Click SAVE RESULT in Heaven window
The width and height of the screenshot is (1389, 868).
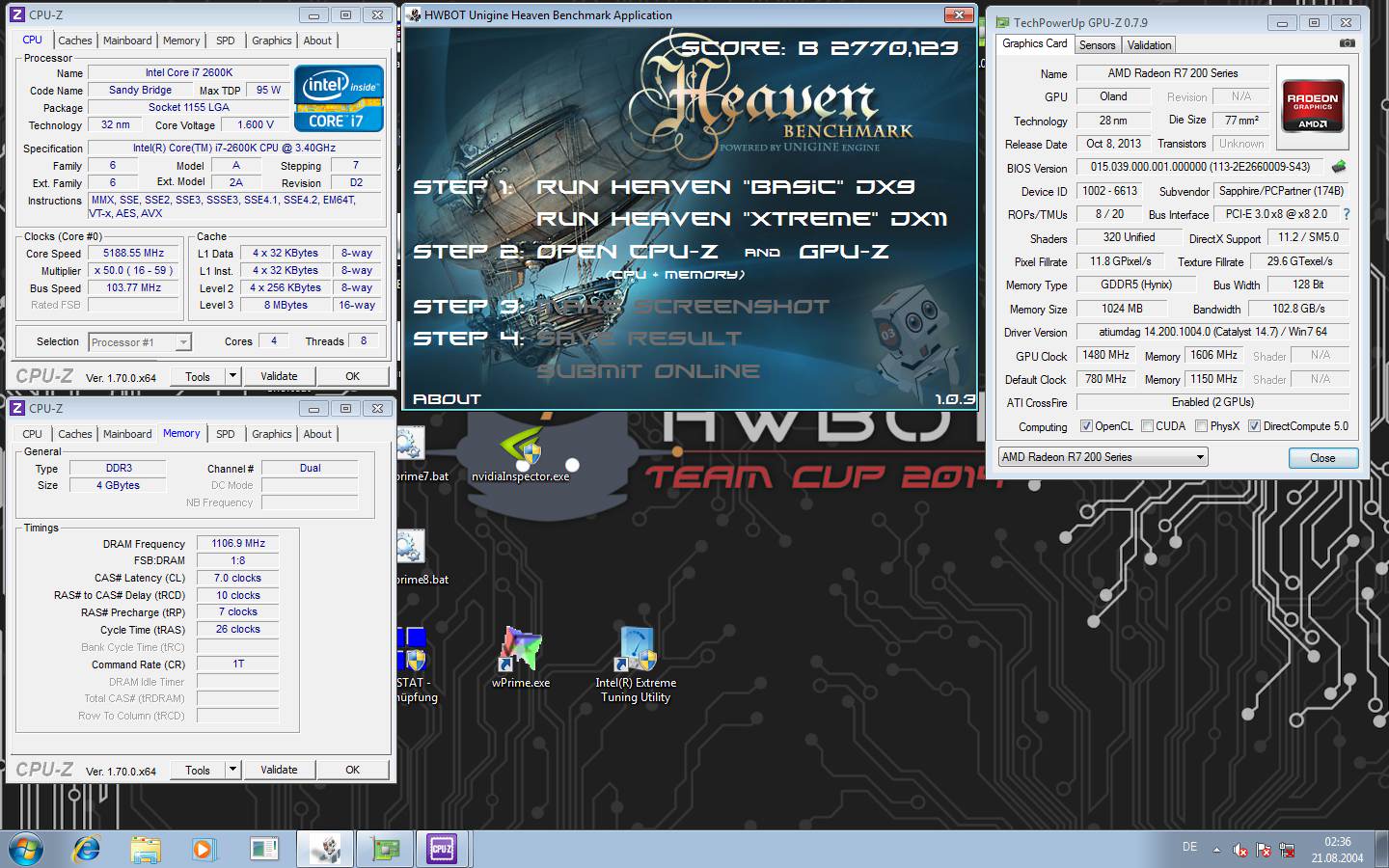click(640, 339)
